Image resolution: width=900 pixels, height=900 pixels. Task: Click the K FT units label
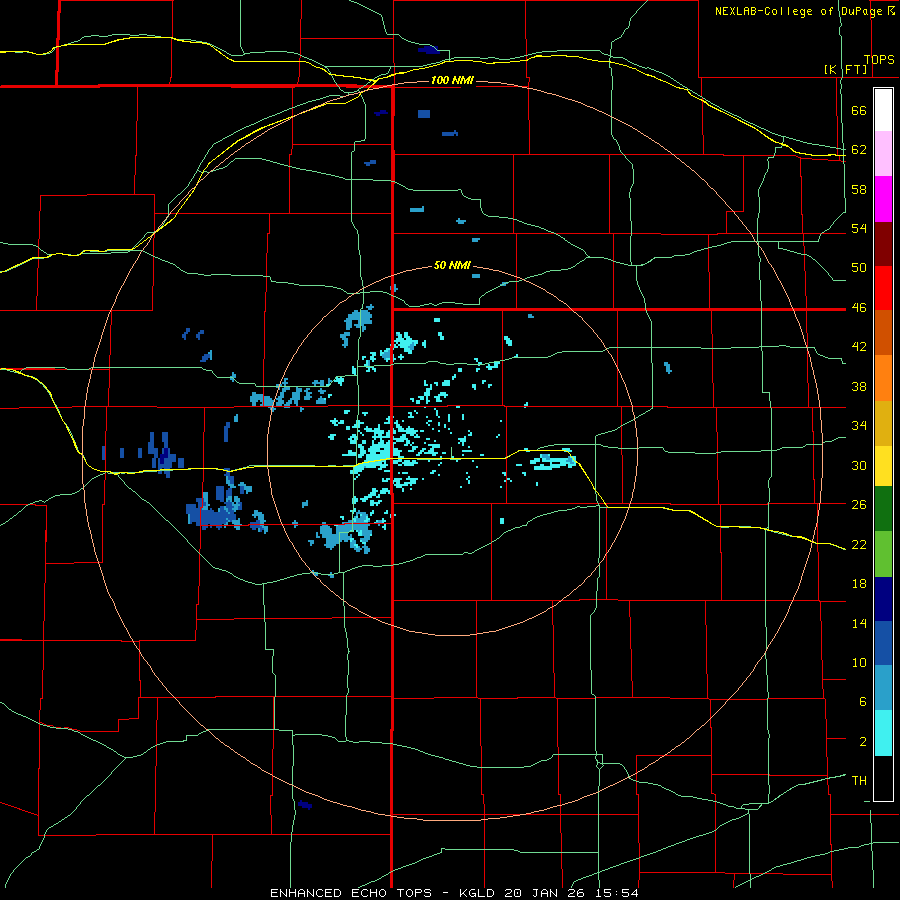click(x=846, y=69)
